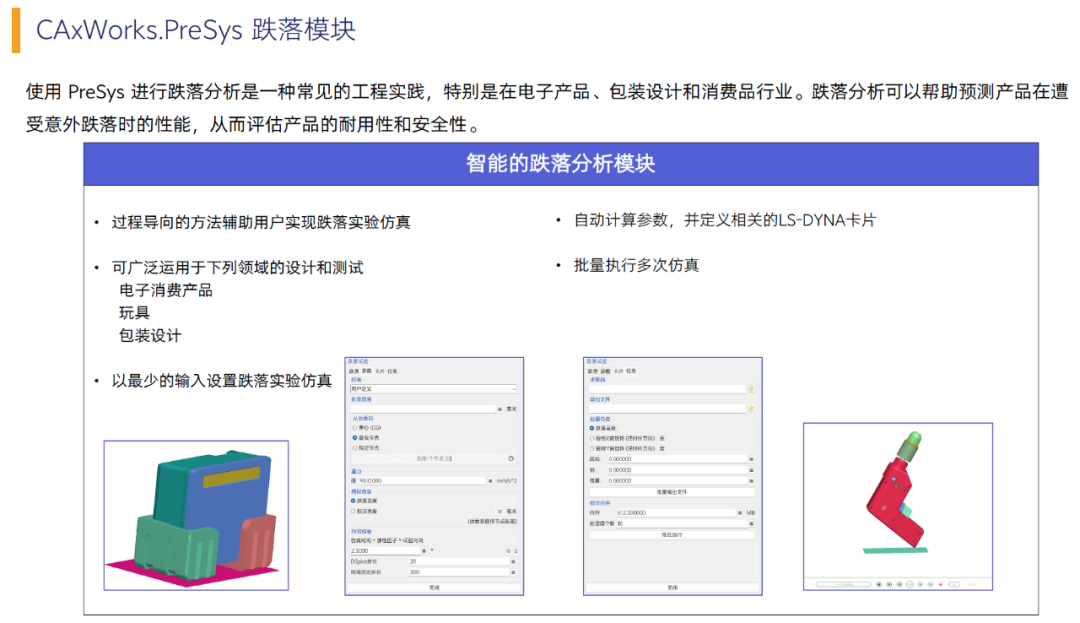The image size is (1080, 623).
Task: Pause the drop animation
Action: 910,584
